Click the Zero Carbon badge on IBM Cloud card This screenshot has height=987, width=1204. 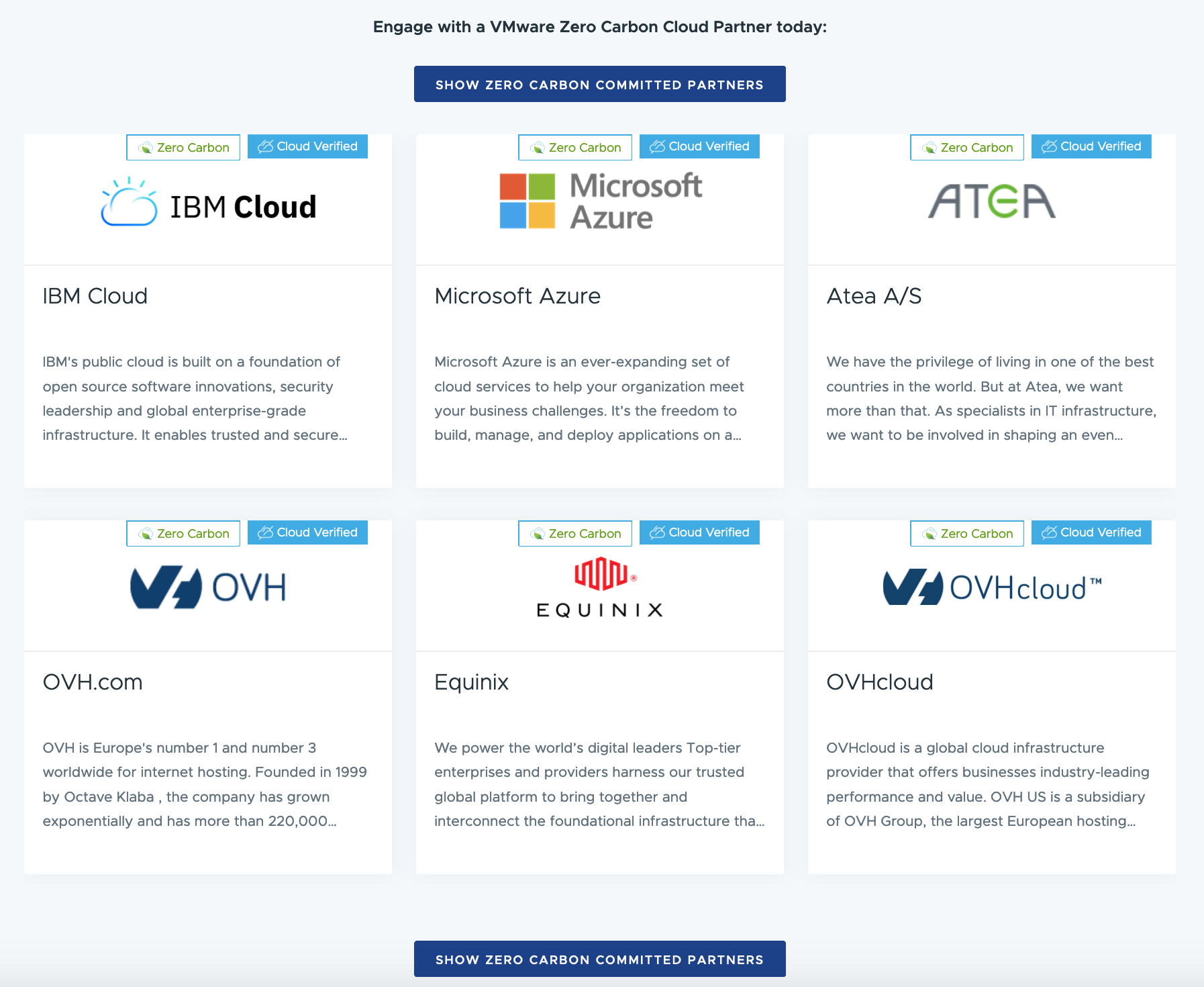coord(183,148)
